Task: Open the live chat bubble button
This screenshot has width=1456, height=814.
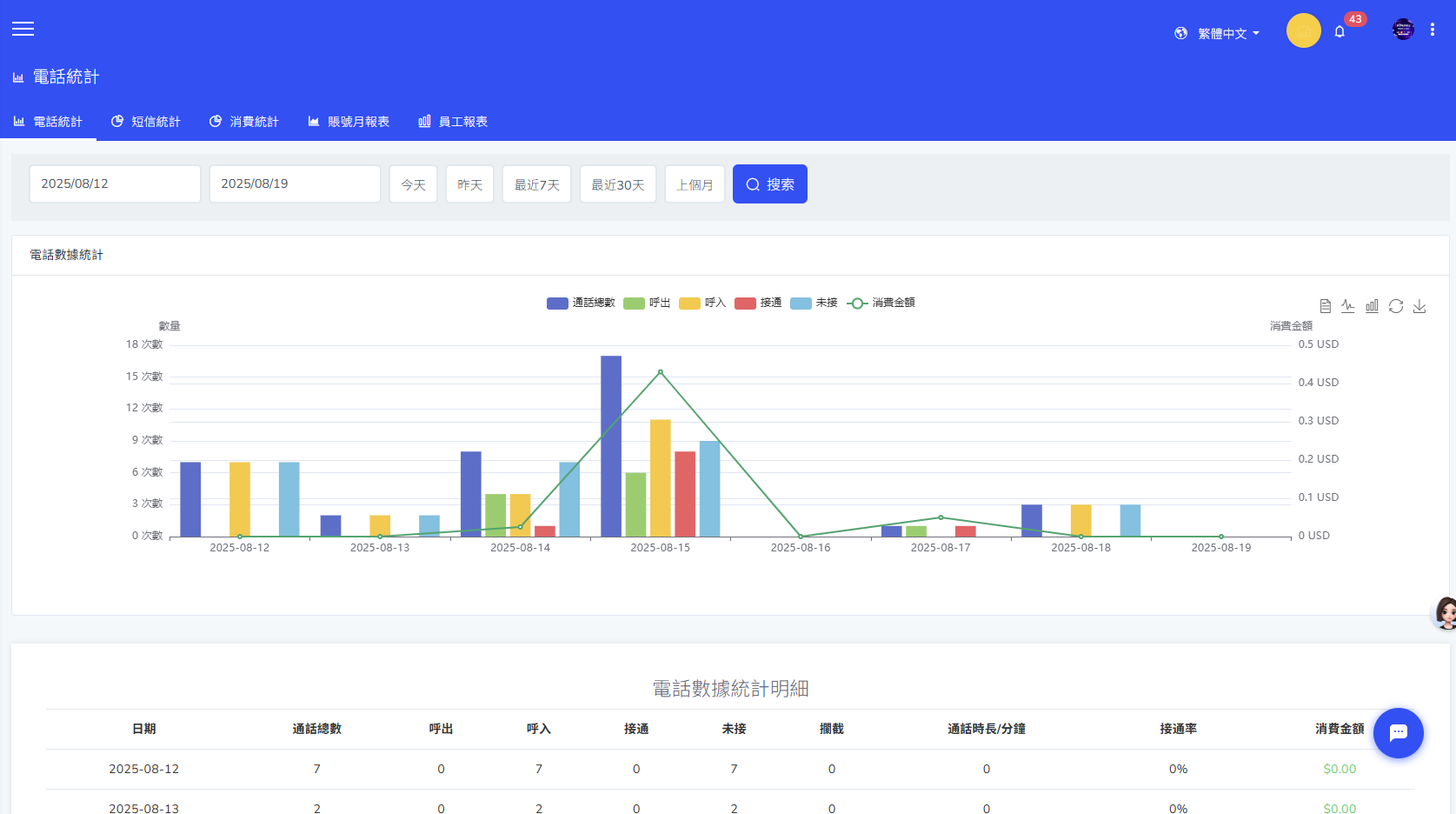Action: pyautogui.click(x=1398, y=732)
